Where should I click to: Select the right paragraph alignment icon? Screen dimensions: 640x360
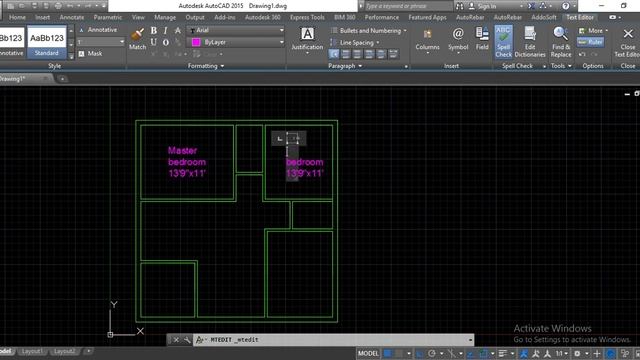[369, 54]
